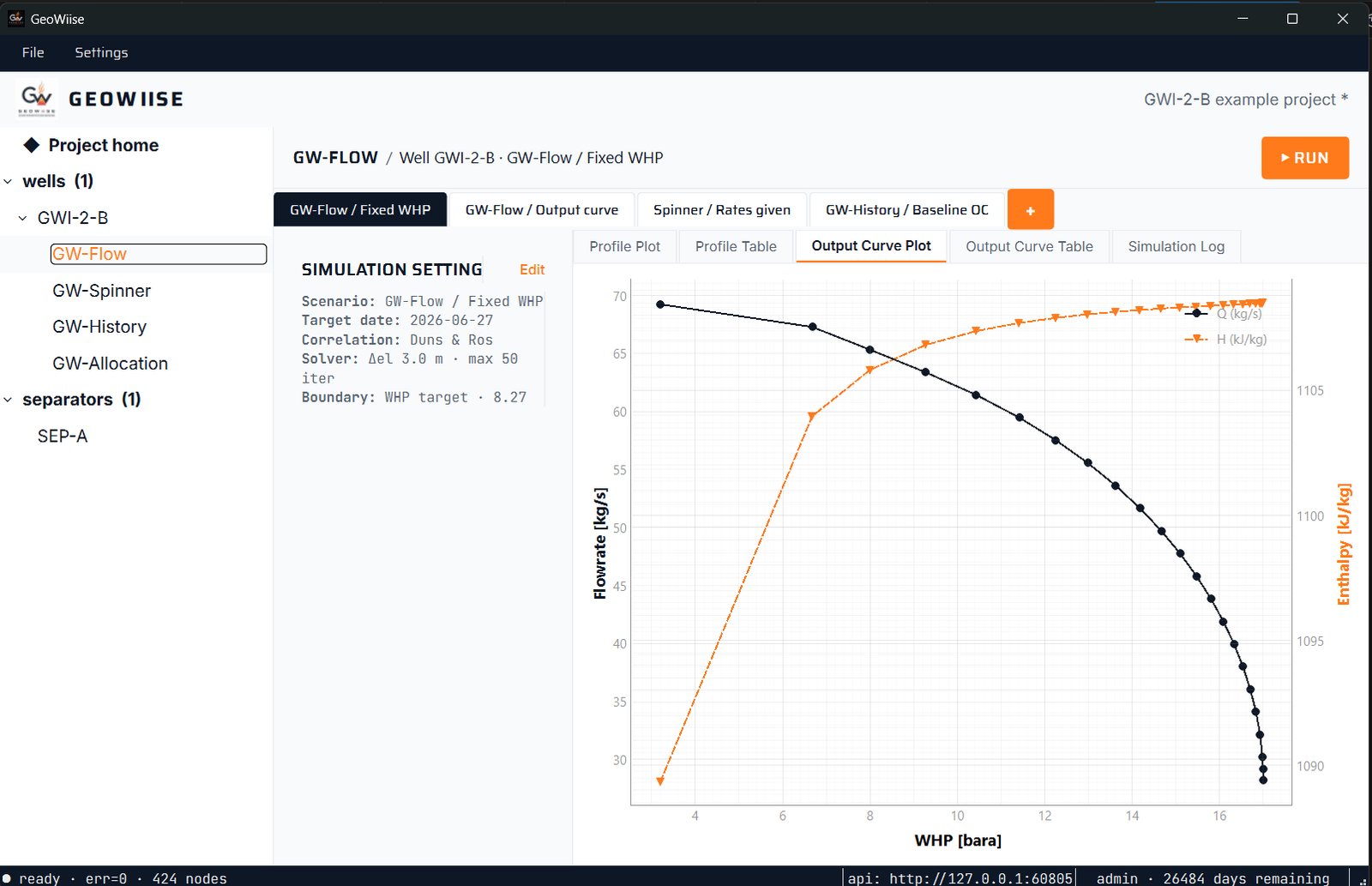Open the Settings menu
Viewport: 1372px width, 886px height.
pyautogui.click(x=101, y=52)
